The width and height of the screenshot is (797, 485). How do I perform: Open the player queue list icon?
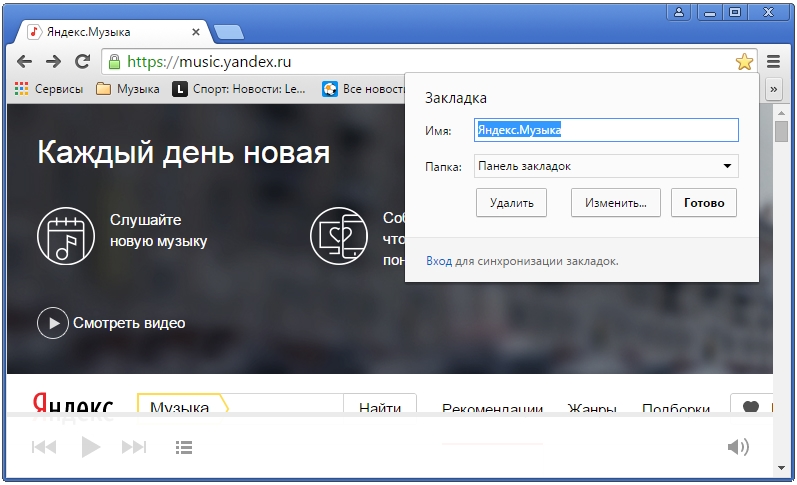[x=183, y=447]
